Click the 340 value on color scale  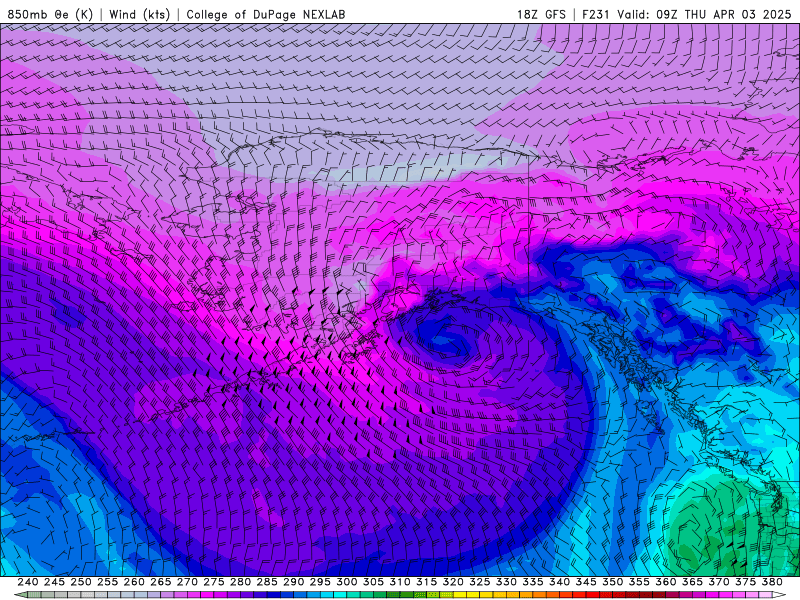pyautogui.click(x=559, y=582)
